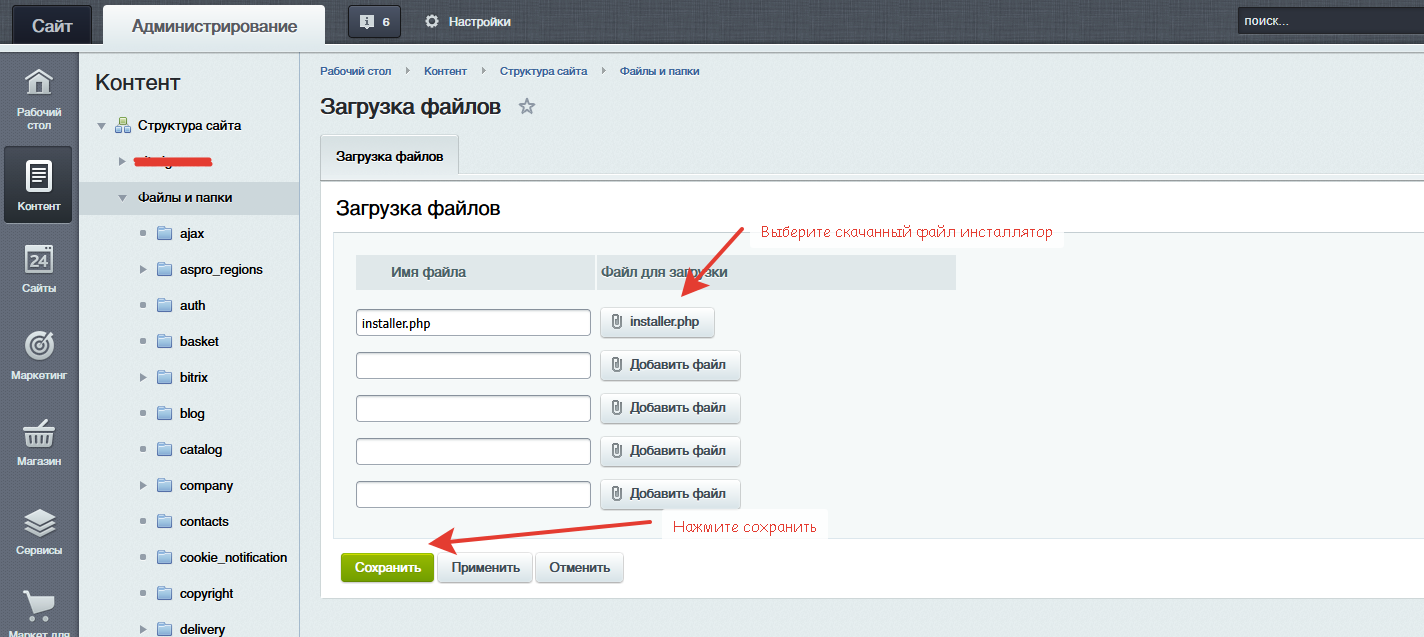The width and height of the screenshot is (1424, 637).
Task: Collapse the Структура сайта tree node
Action: [x=101, y=126]
